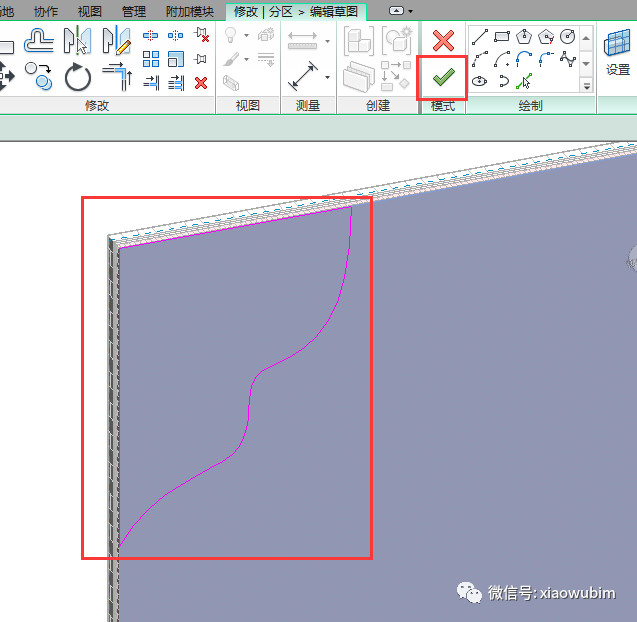Click the 绘制 panel title
637x622 pixels.
point(530,106)
